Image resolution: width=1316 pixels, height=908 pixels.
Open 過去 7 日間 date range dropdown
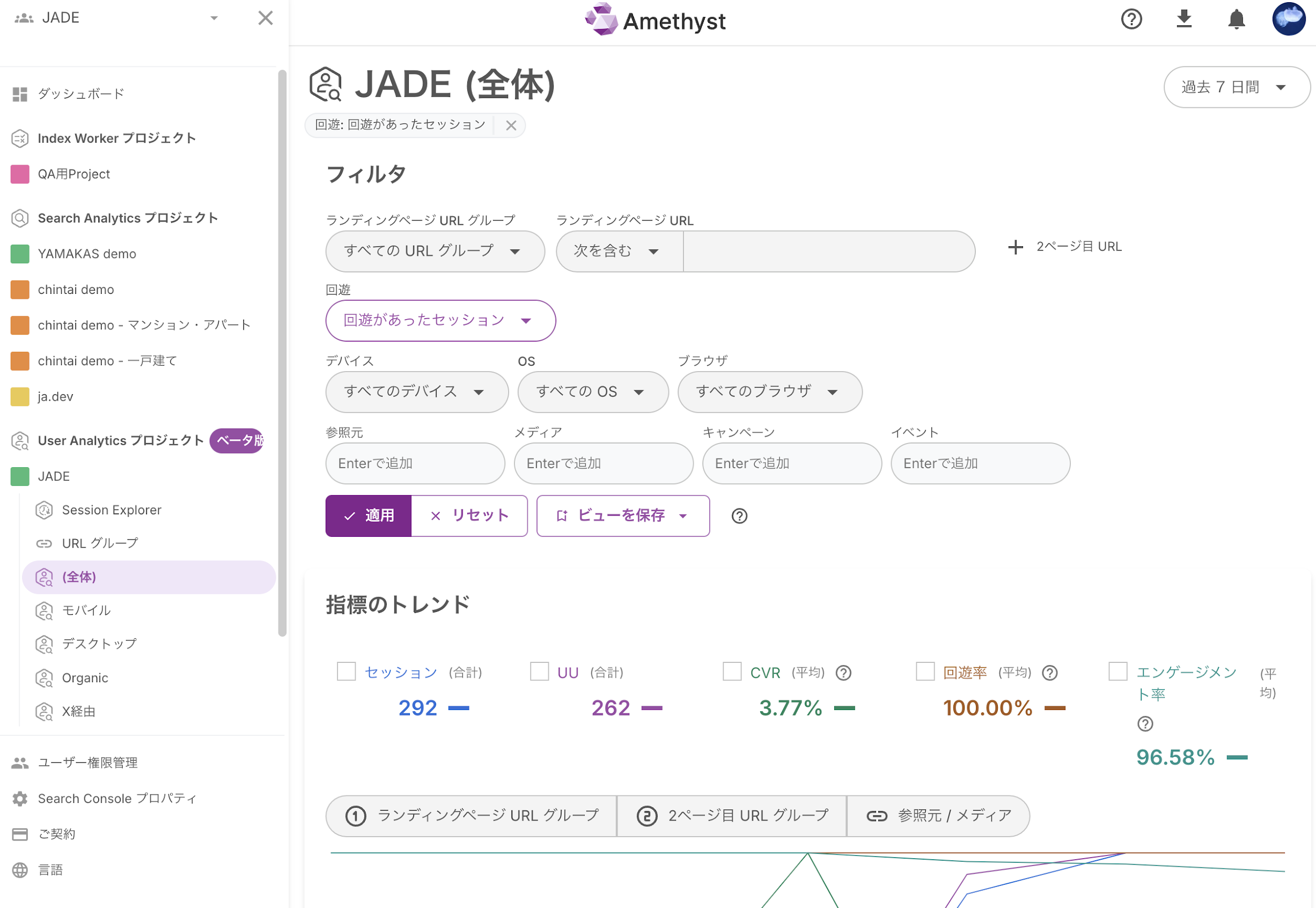(x=1237, y=87)
